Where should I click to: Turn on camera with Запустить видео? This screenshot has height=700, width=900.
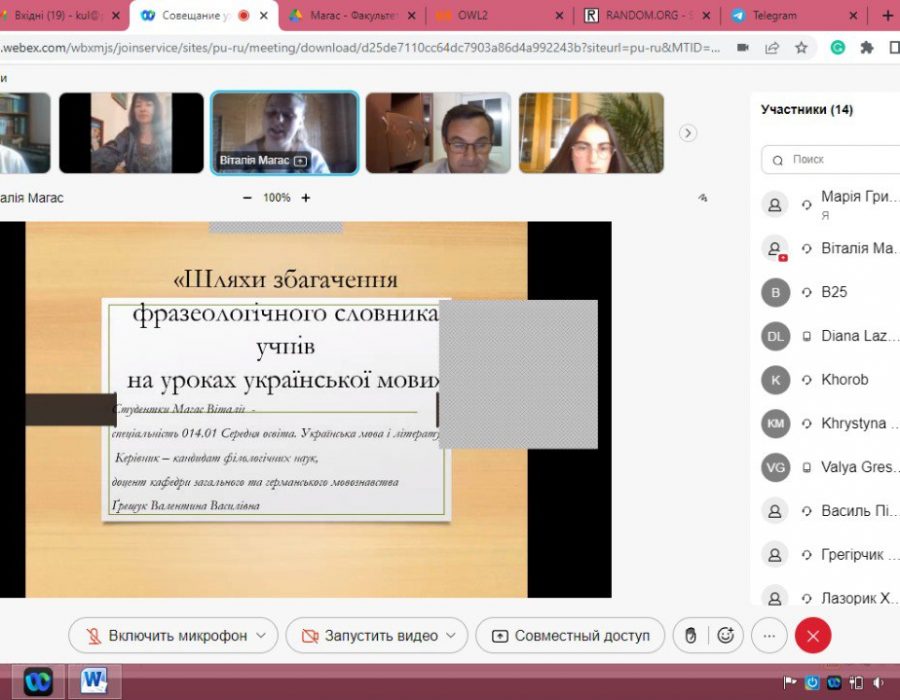pyautogui.click(x=369, y=635)
